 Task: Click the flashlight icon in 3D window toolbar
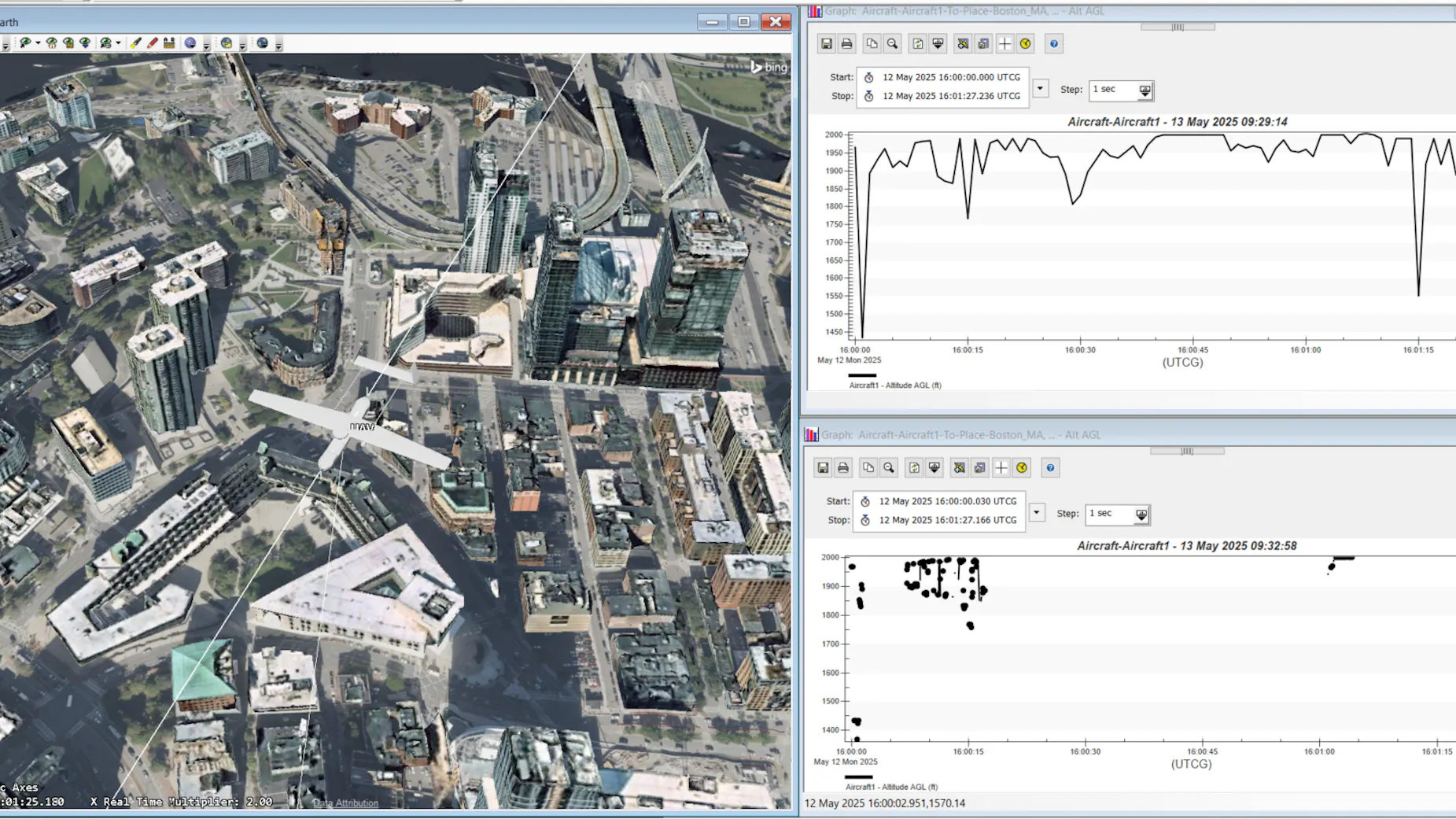click(x=135, y=43)
